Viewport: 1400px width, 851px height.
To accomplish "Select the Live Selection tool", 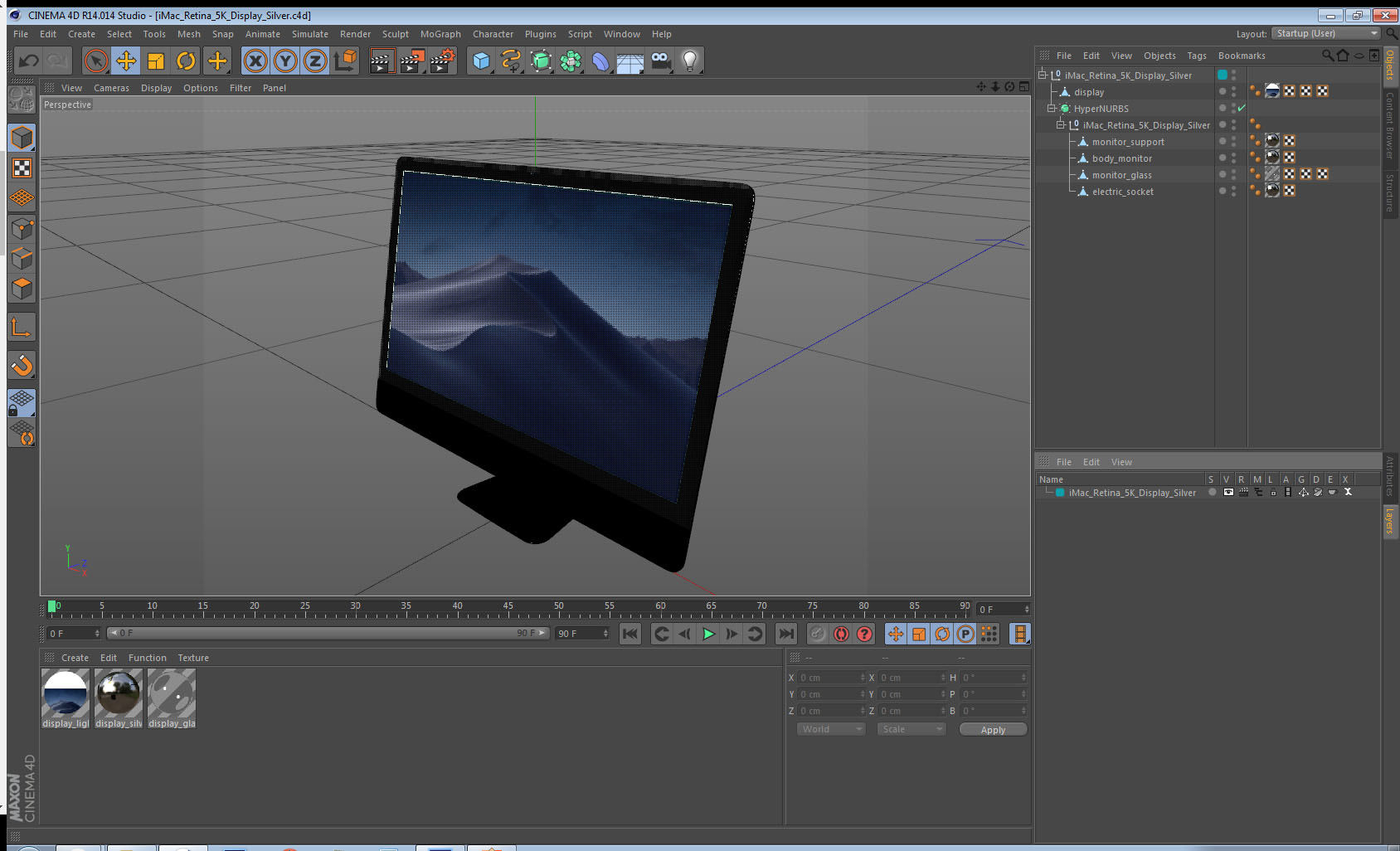I will pyautogui.click(x=96, y=61).
